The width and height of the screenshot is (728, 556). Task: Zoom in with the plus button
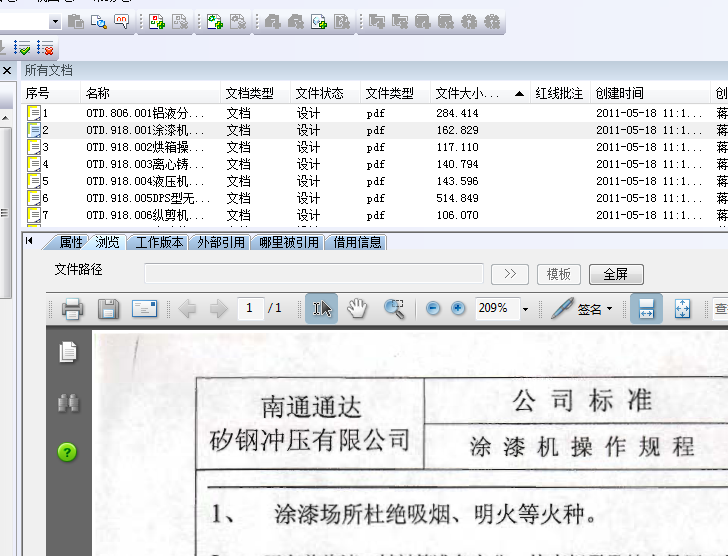tap(458, 308)
